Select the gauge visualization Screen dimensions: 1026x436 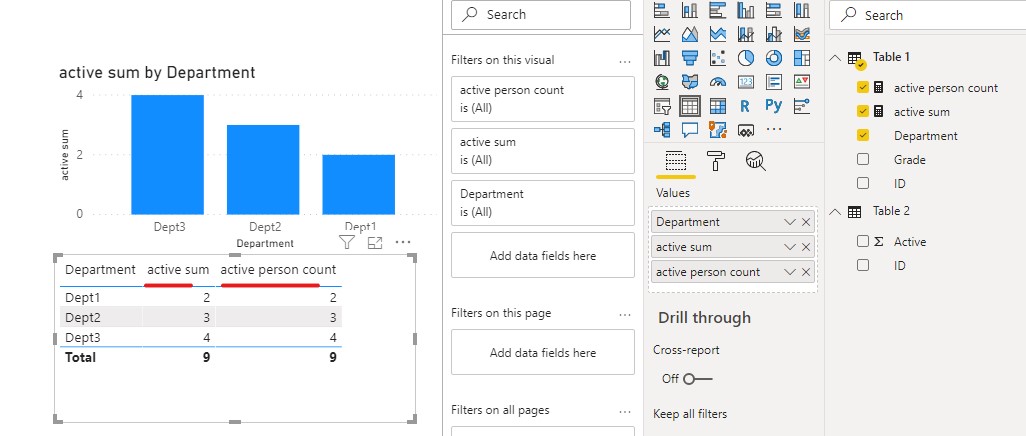[x=718, y=82]
